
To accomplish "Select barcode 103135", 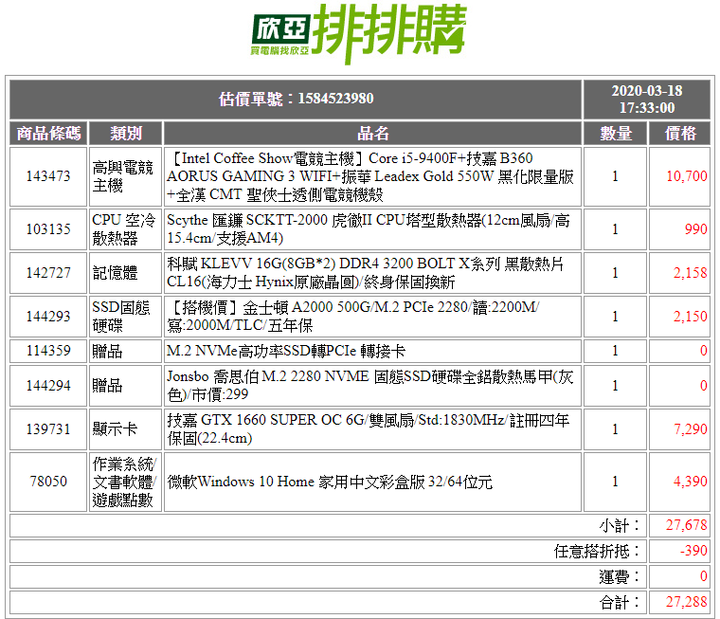I will [x=48, y=229].
